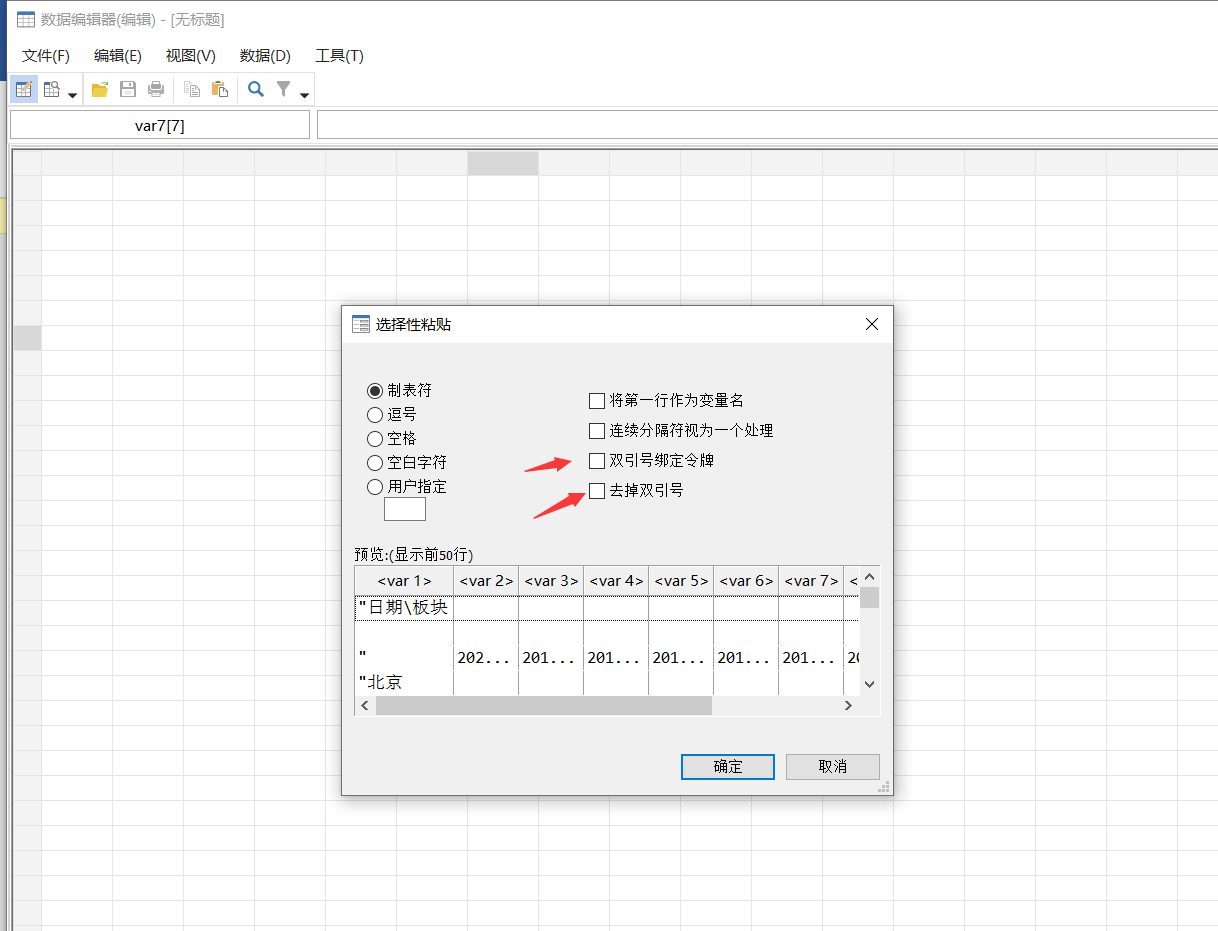Select the data editor edit mode icon
The image size is (1218, 931).
(x=23, y=89)
